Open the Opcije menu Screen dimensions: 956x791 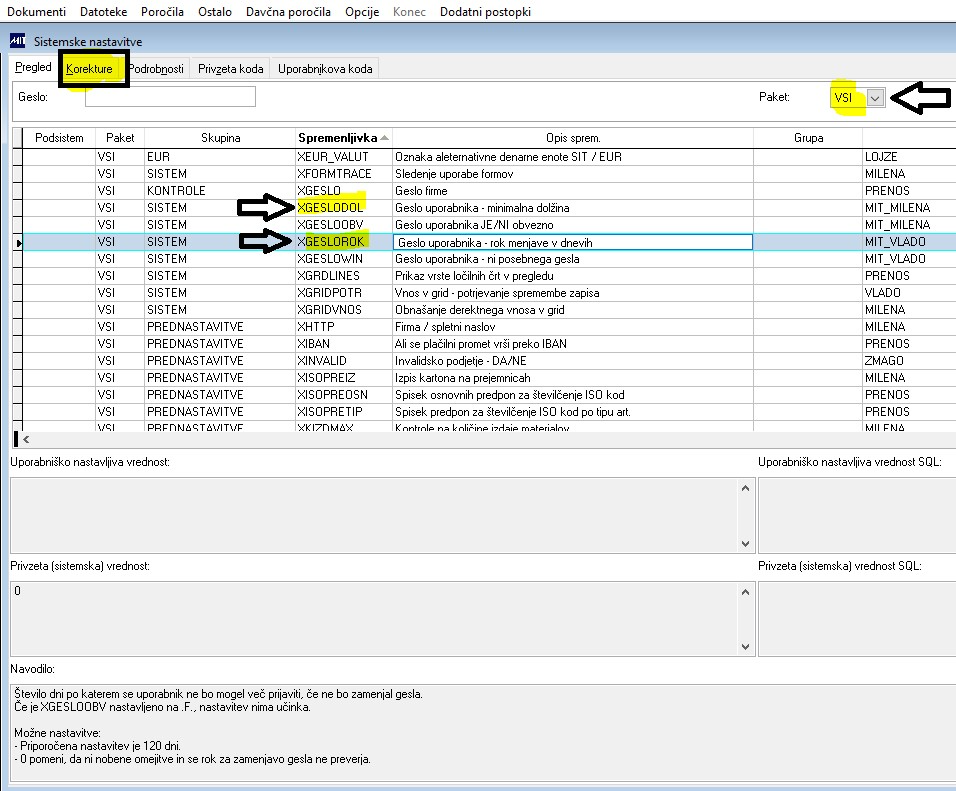click(x=362, y=12)
